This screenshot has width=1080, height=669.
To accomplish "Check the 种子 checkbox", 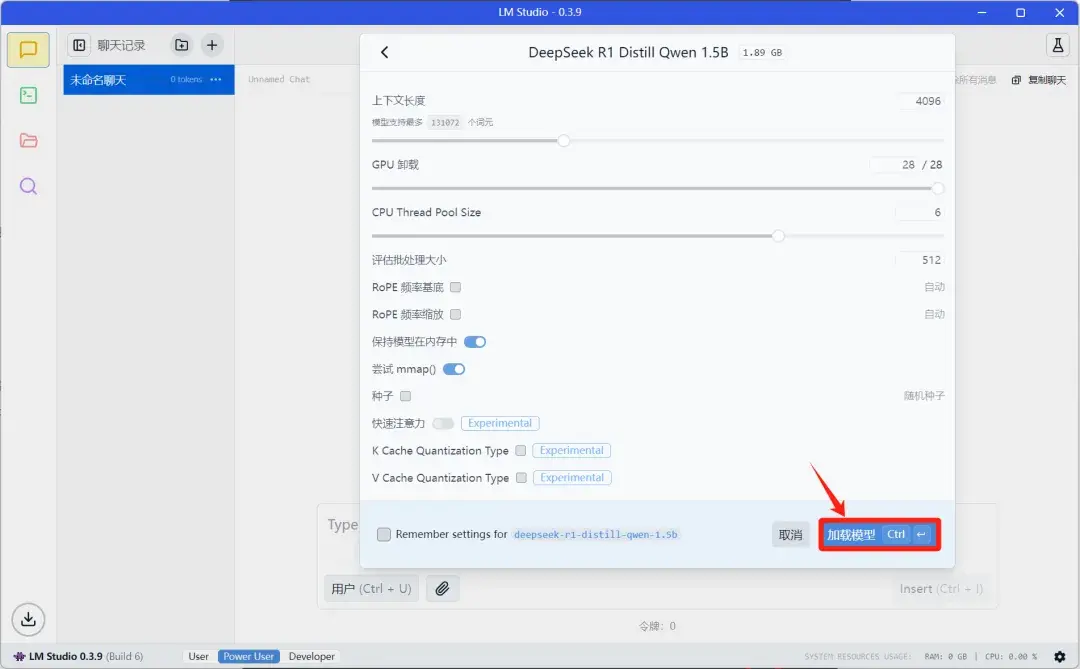I will point(406,396).
